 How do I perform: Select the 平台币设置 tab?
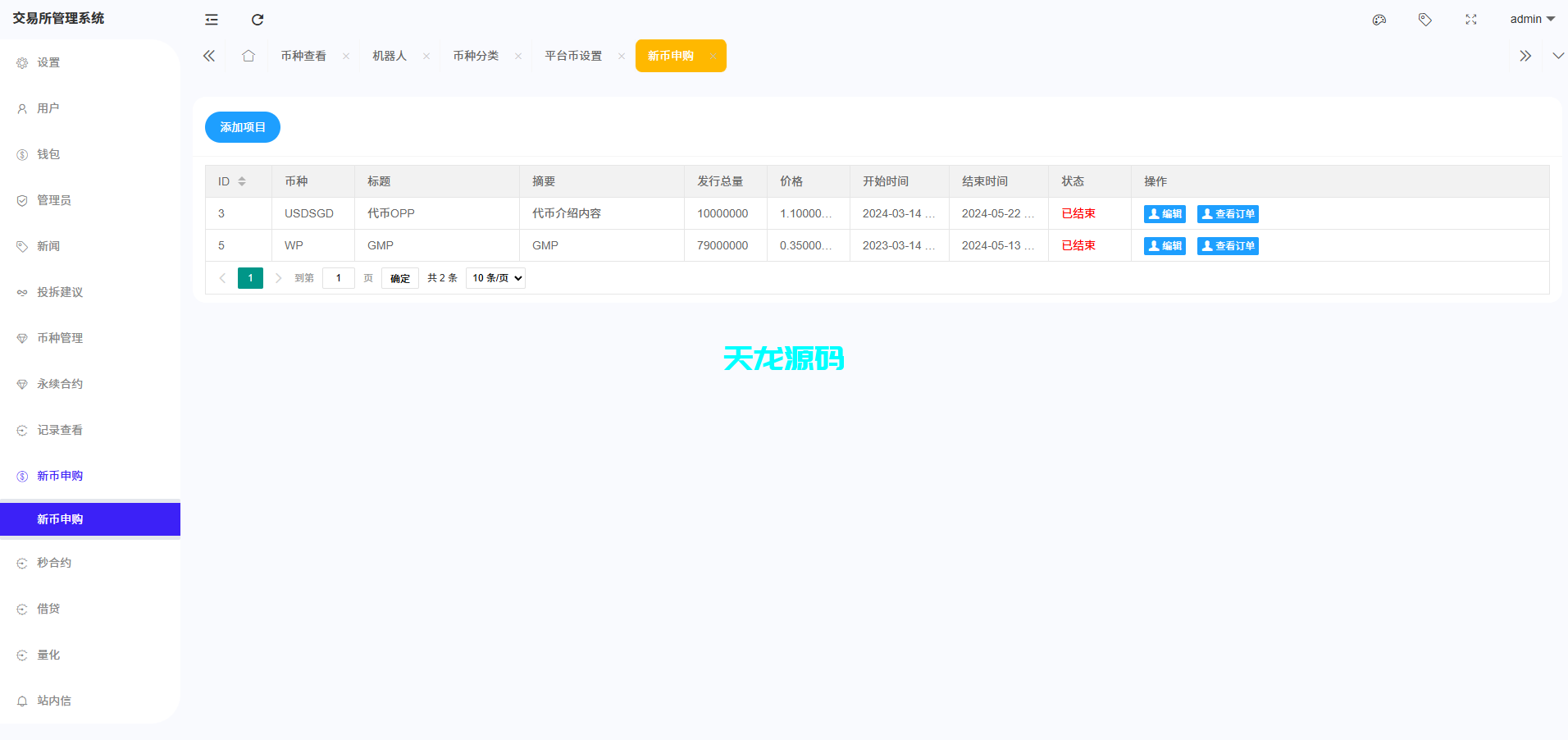click(x=572, y=55)
